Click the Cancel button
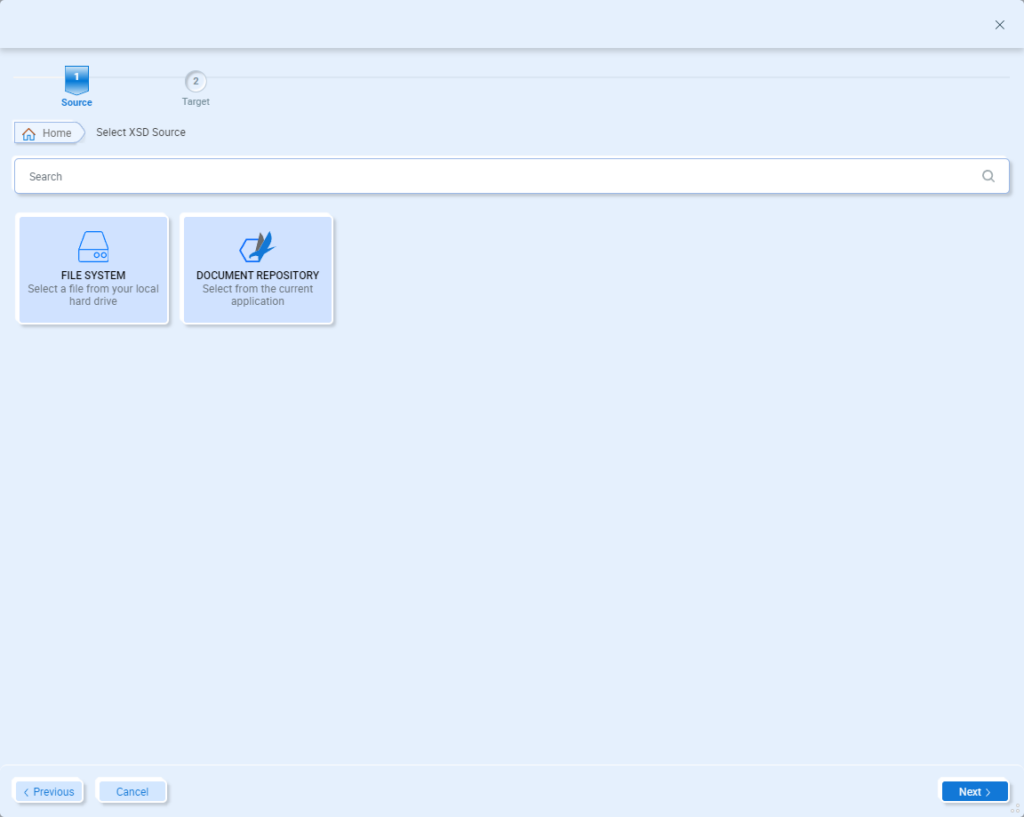 131,791
